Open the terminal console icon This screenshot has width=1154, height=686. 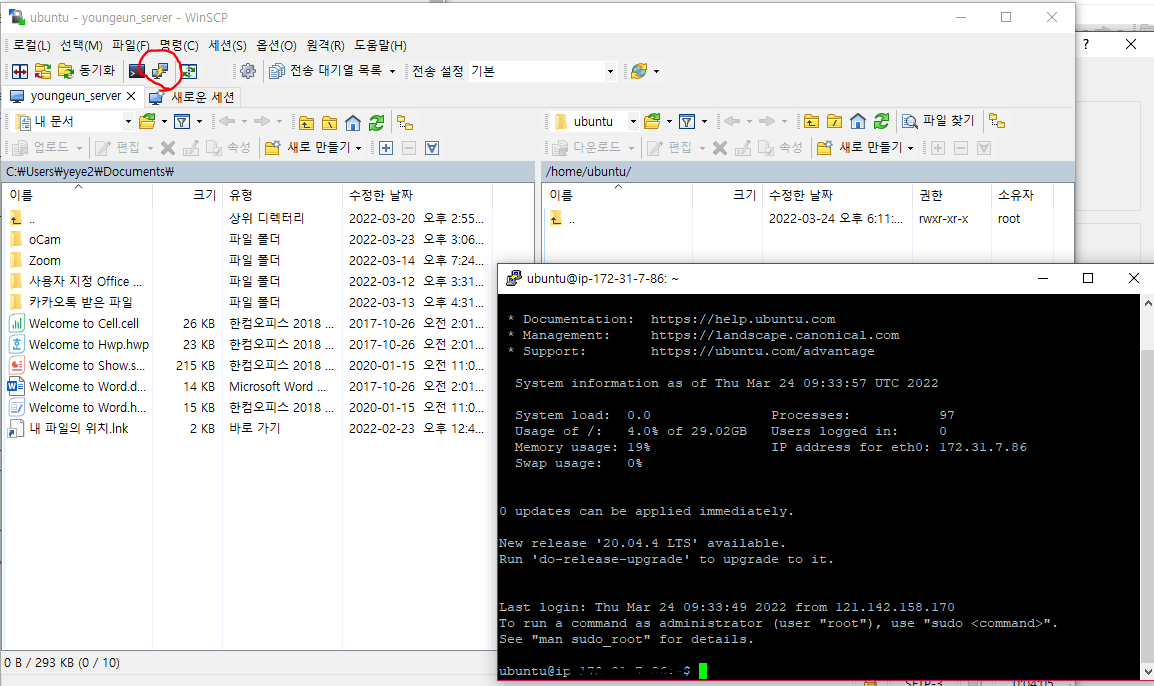click(x=137, y=71)
